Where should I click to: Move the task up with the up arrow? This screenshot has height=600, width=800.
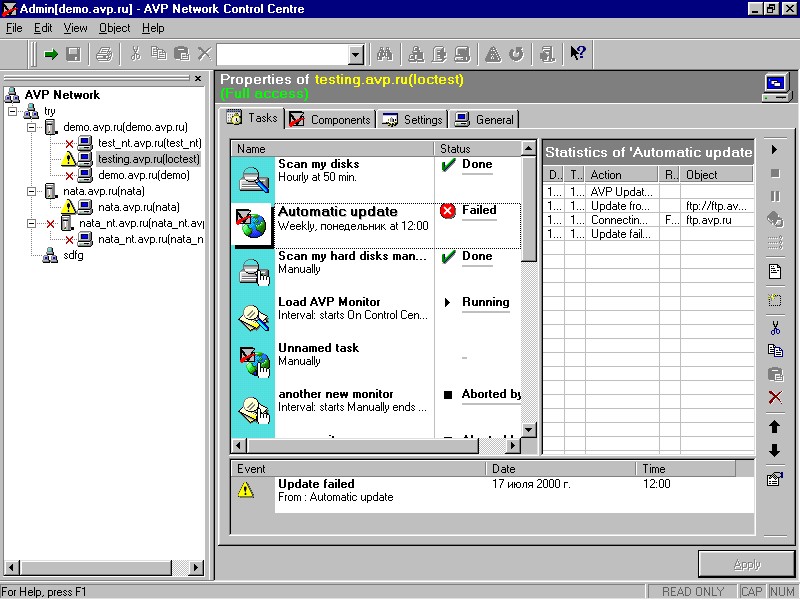(774, 427)
